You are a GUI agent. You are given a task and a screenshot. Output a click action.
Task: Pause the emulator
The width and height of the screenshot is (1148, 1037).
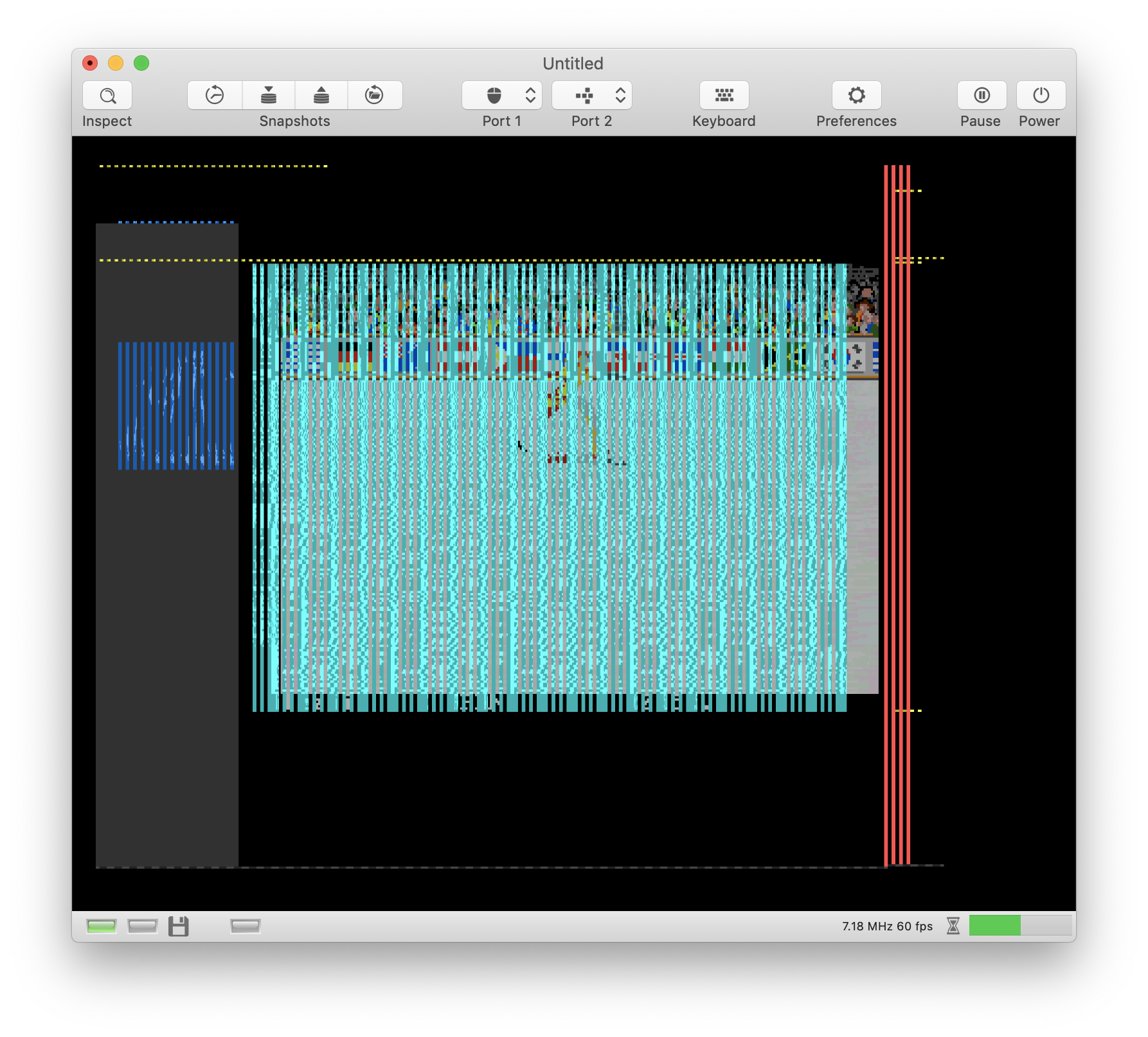982,96
